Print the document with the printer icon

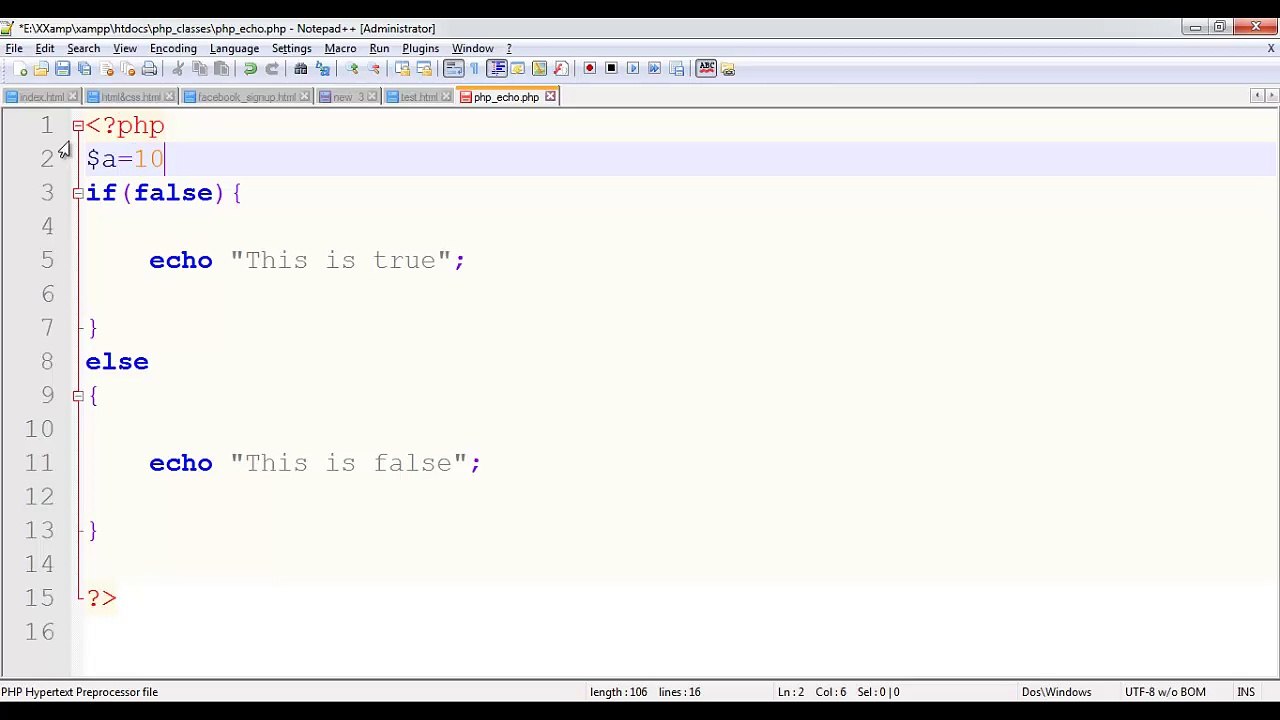point(150,69)
